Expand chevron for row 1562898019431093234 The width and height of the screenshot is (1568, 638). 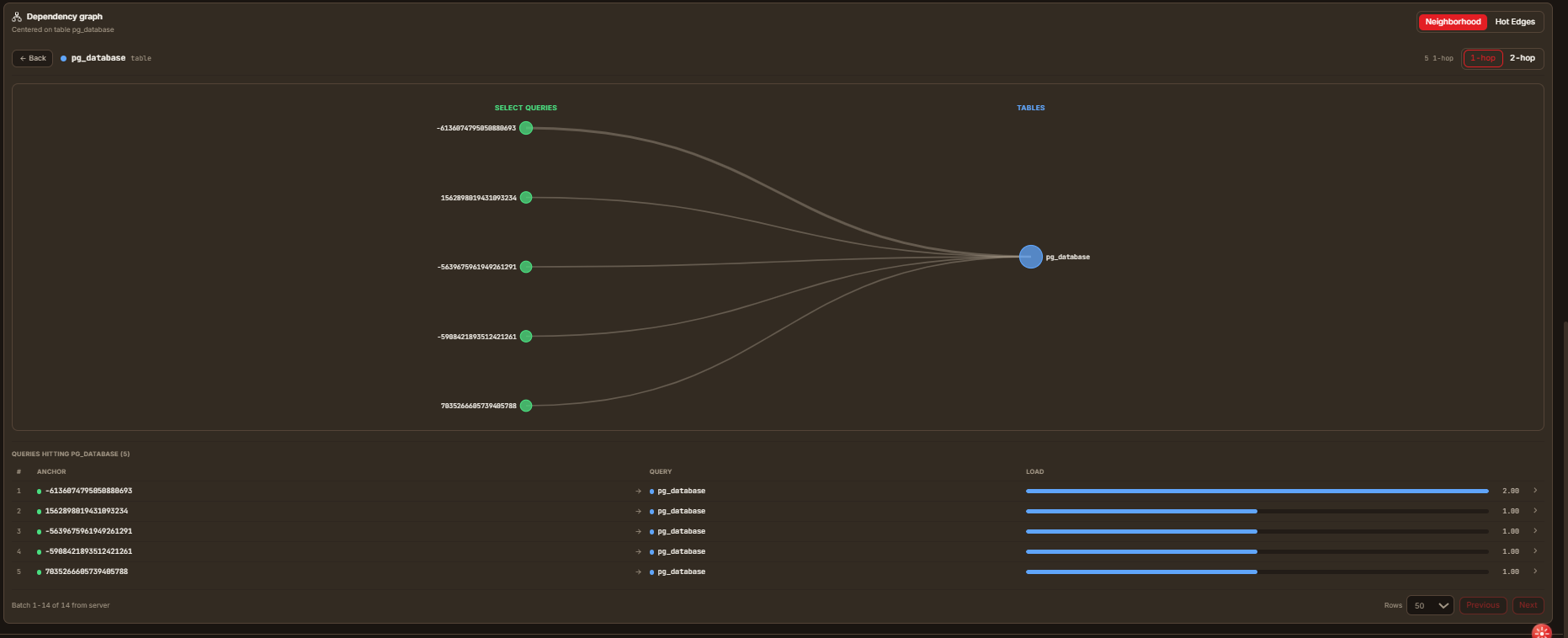coord(1535,511)
